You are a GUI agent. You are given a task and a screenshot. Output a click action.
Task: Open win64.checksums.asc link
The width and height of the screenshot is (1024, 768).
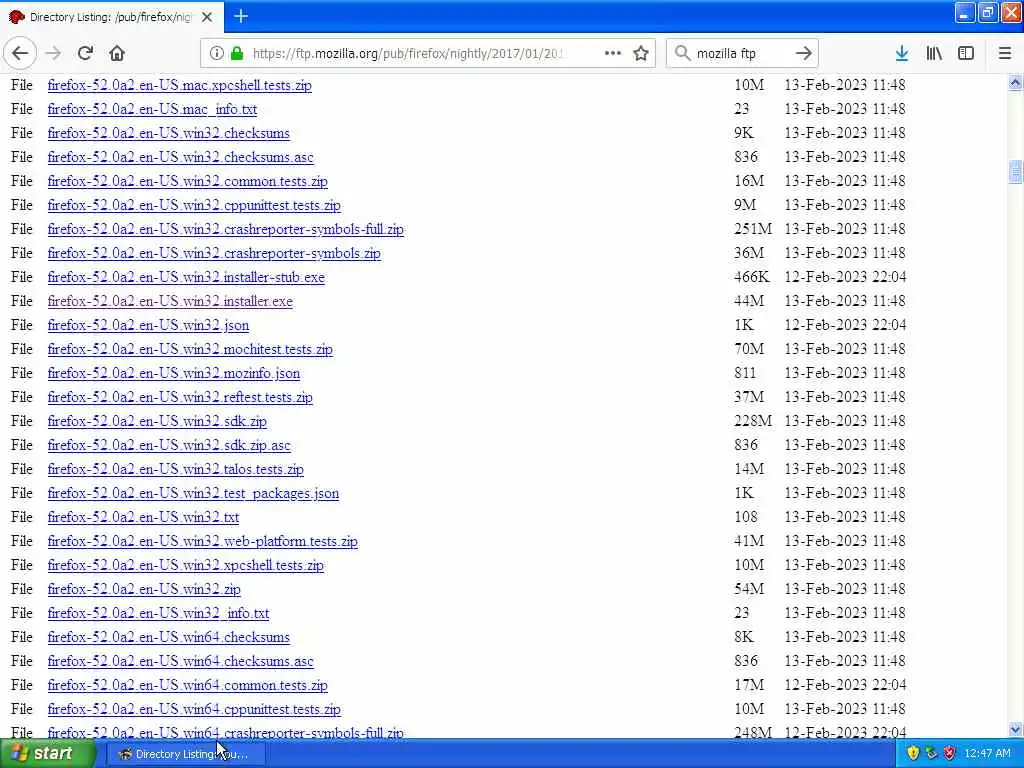click(x=180, y=661)
